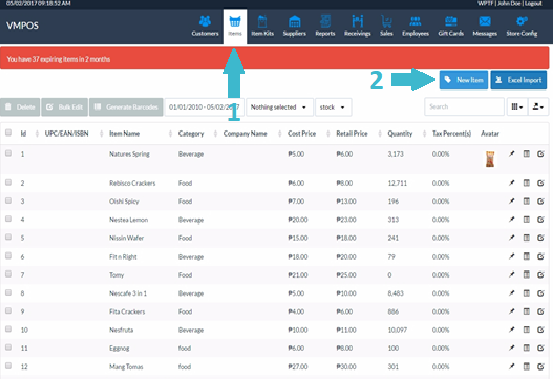Check the box for Nissin Wafer

[x=8, y=237]
